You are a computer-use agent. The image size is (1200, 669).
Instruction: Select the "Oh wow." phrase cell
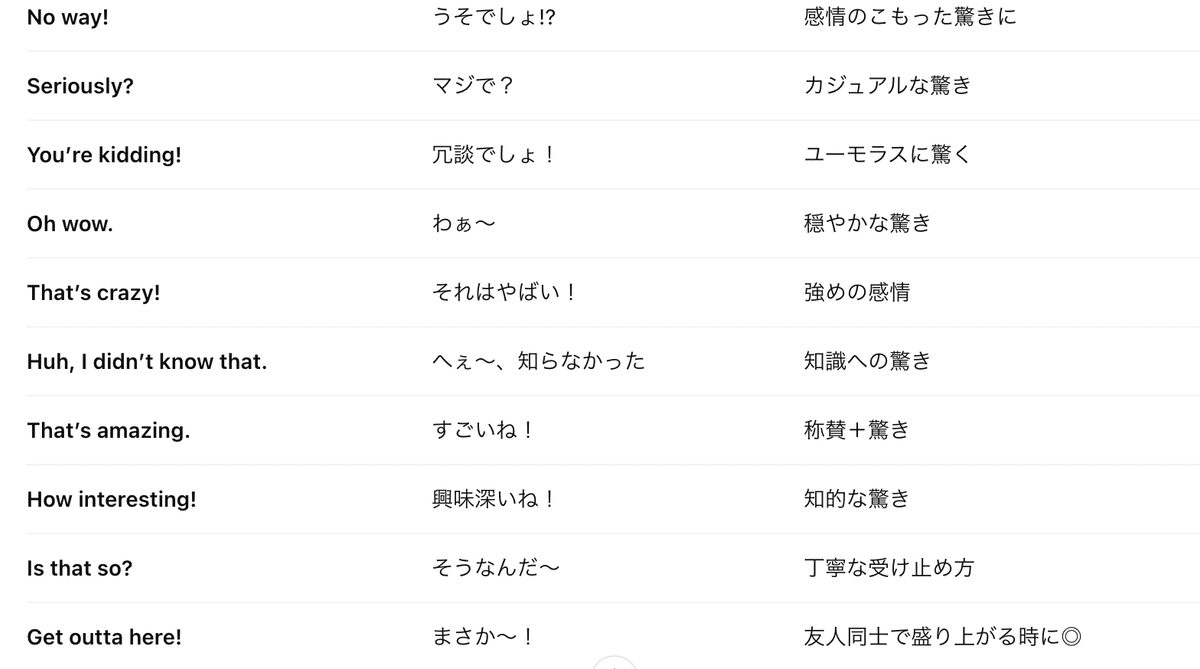click(70, 224)
